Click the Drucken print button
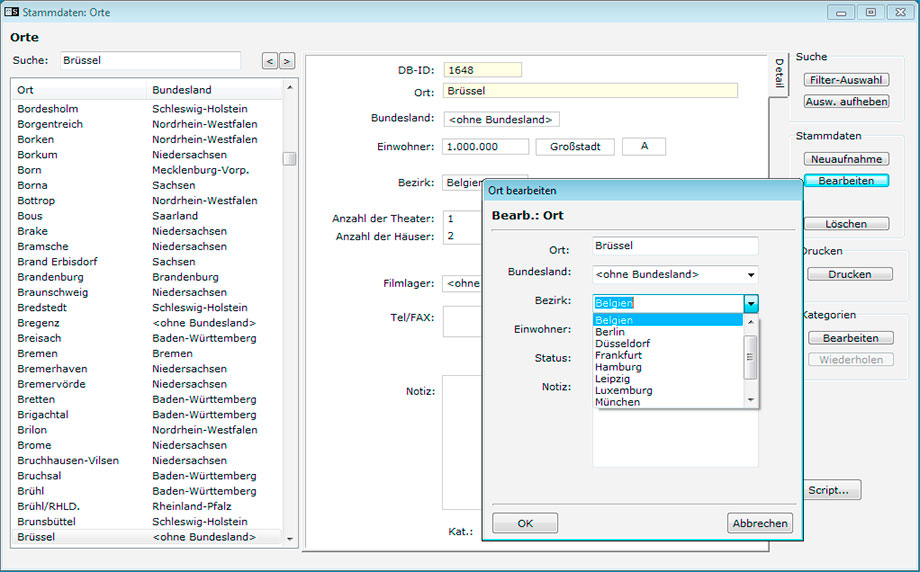The width and height of the screenshot is (920, 572). pos(849,274)
